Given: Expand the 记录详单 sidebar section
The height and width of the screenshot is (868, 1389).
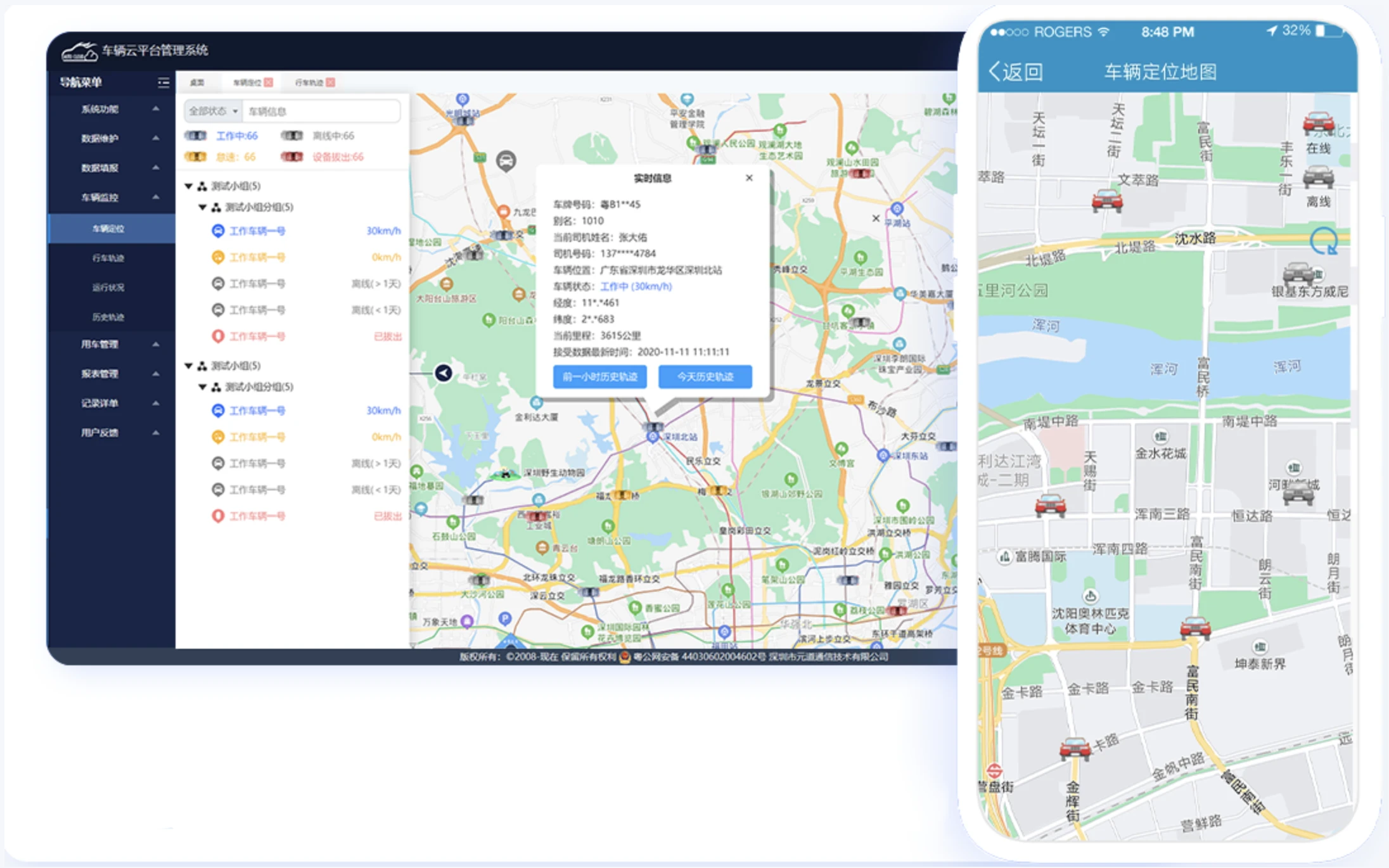Looking at the screenshot, I should pos(111,403).
